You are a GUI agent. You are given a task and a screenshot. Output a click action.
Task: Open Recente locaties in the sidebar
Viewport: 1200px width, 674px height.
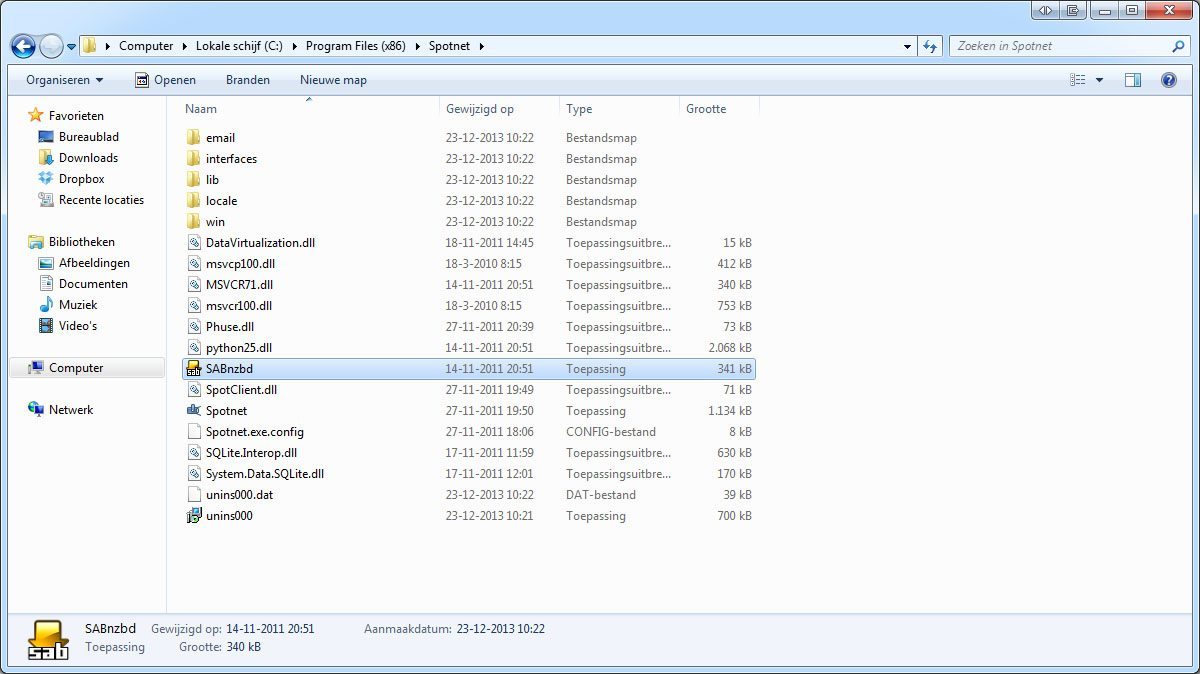pos(101,200)
